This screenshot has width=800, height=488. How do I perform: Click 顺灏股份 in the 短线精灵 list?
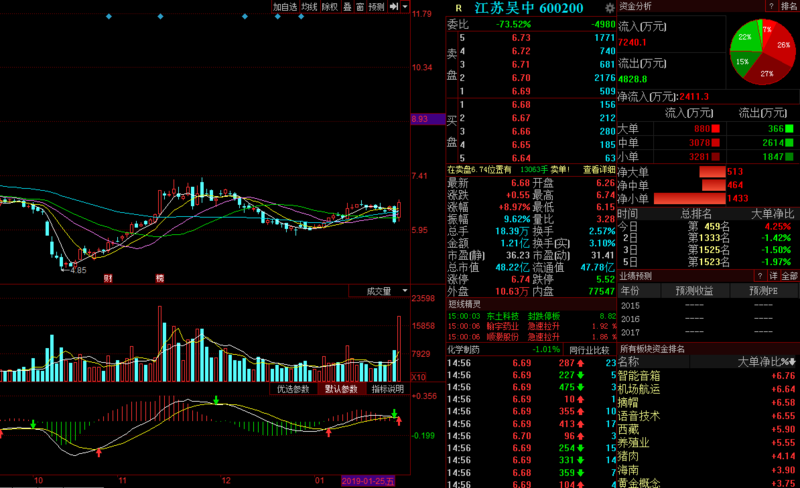[x=502, y=337]
